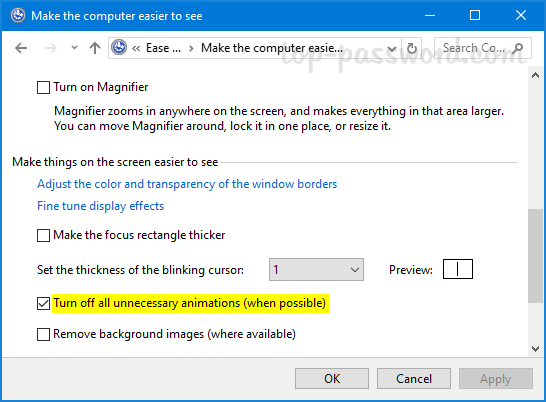
Task: Enable the Turn on Magnifier checkbox
Action: click(43, 87)
